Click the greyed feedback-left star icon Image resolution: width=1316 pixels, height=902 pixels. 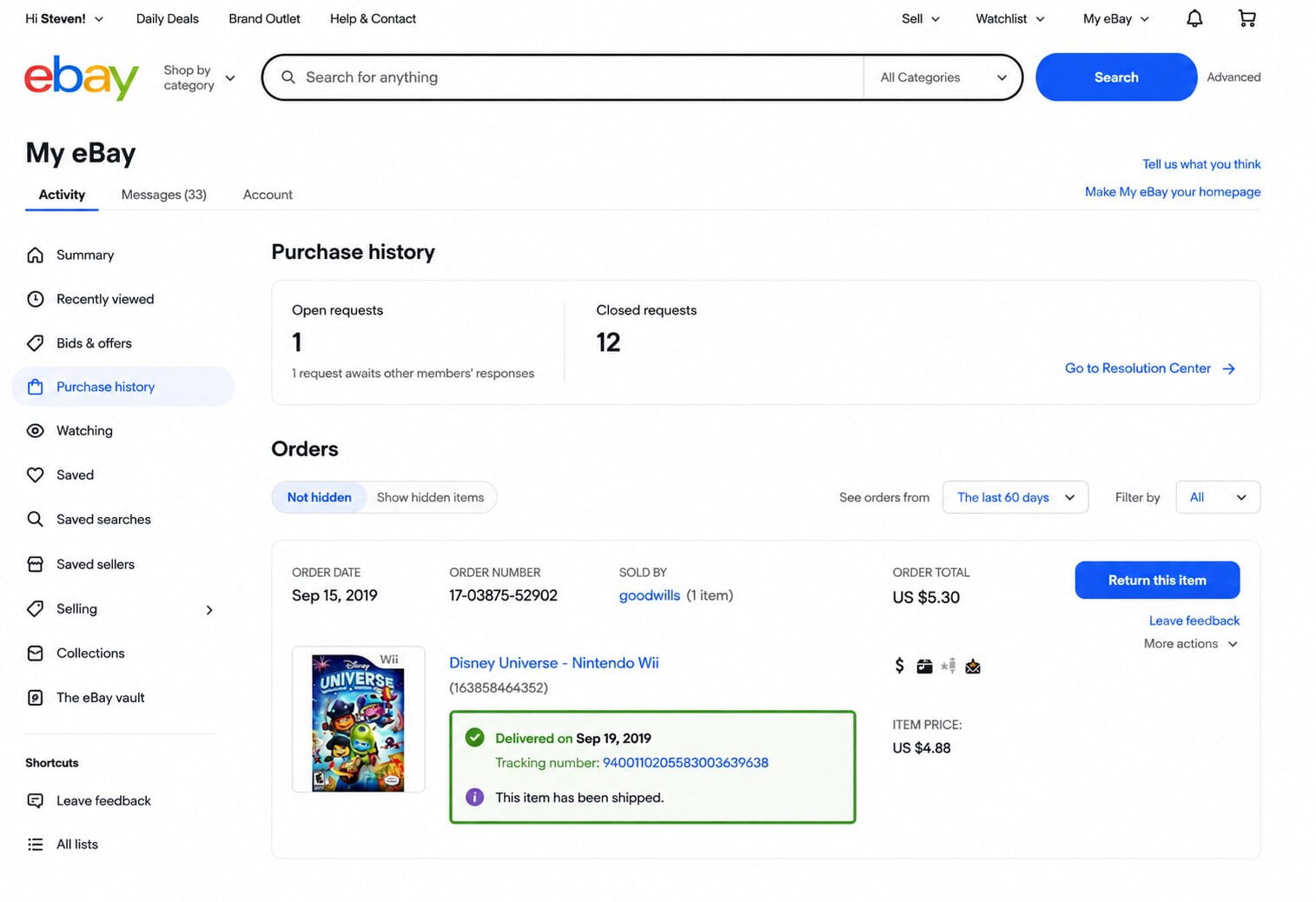[949, 666]
